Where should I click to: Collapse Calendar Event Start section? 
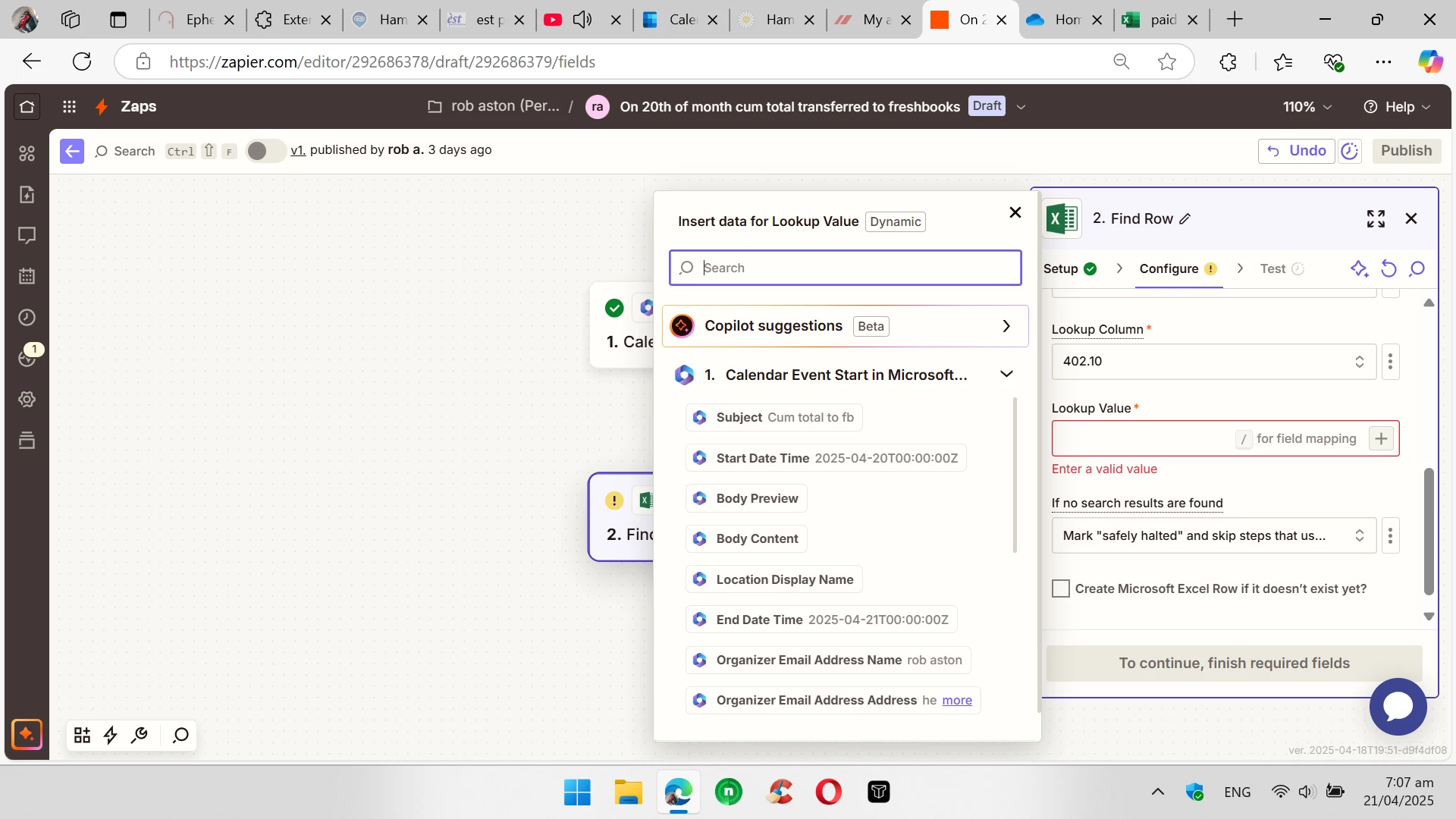coord(1006,375)
